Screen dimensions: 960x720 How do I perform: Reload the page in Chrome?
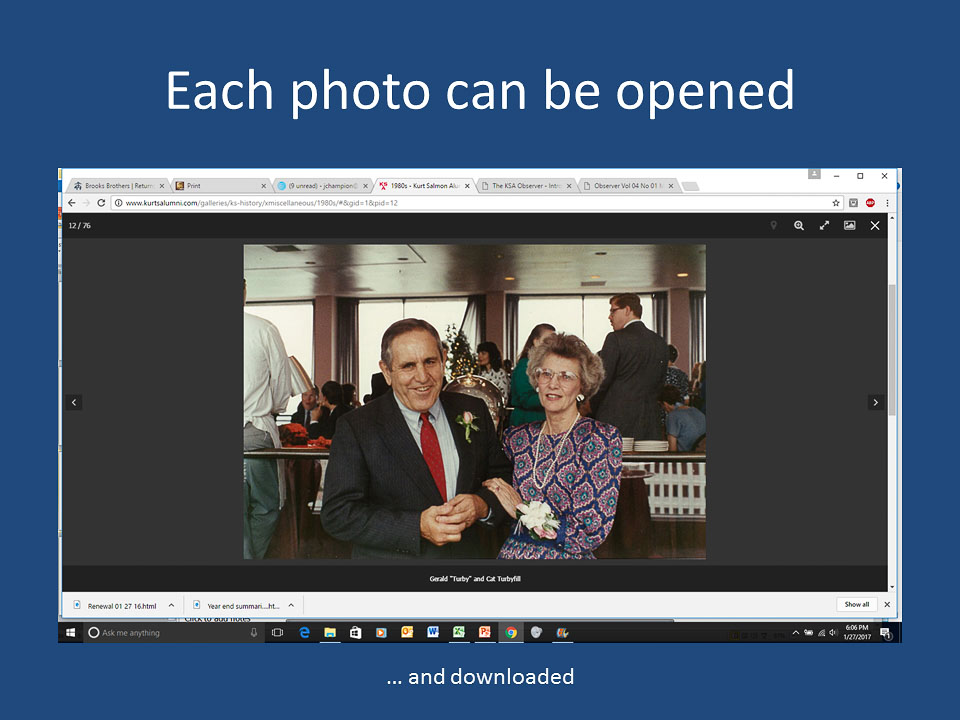102,202
